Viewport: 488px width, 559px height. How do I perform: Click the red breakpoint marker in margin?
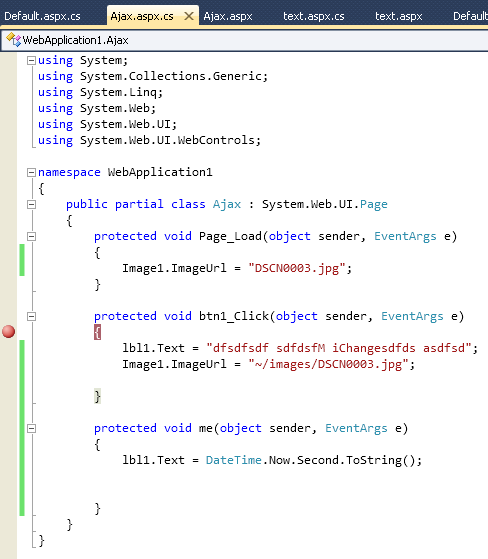pos(8,332)
